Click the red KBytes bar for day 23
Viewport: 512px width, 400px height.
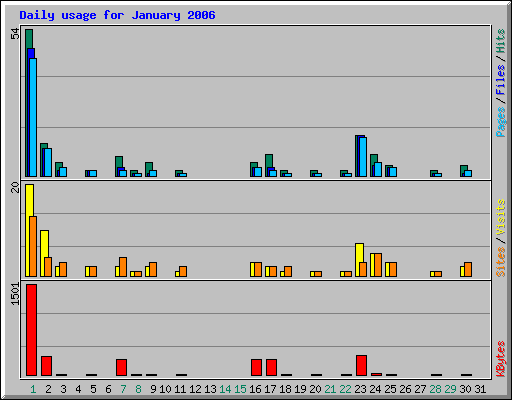[x=361, y=366]
